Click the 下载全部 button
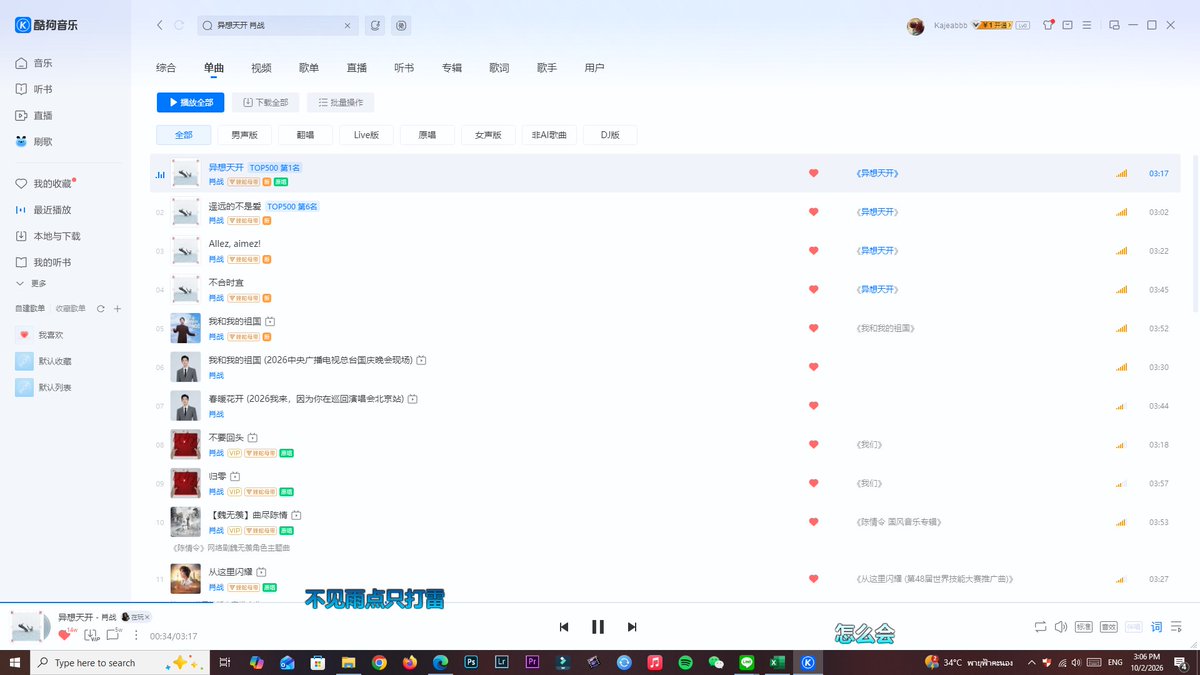This screenshot has height=675, width=1200. 265,102
